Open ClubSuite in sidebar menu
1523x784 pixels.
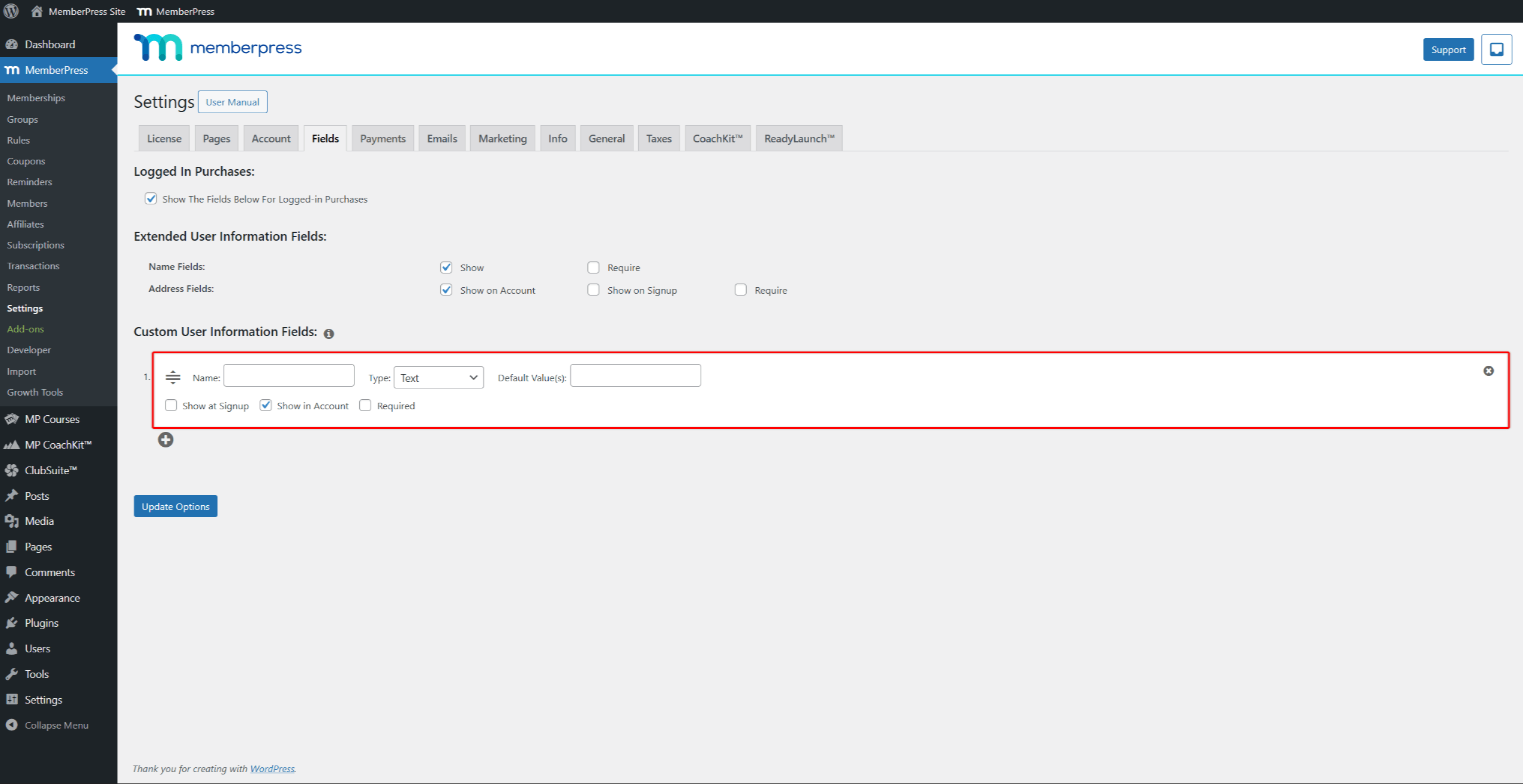click(51, 470)
